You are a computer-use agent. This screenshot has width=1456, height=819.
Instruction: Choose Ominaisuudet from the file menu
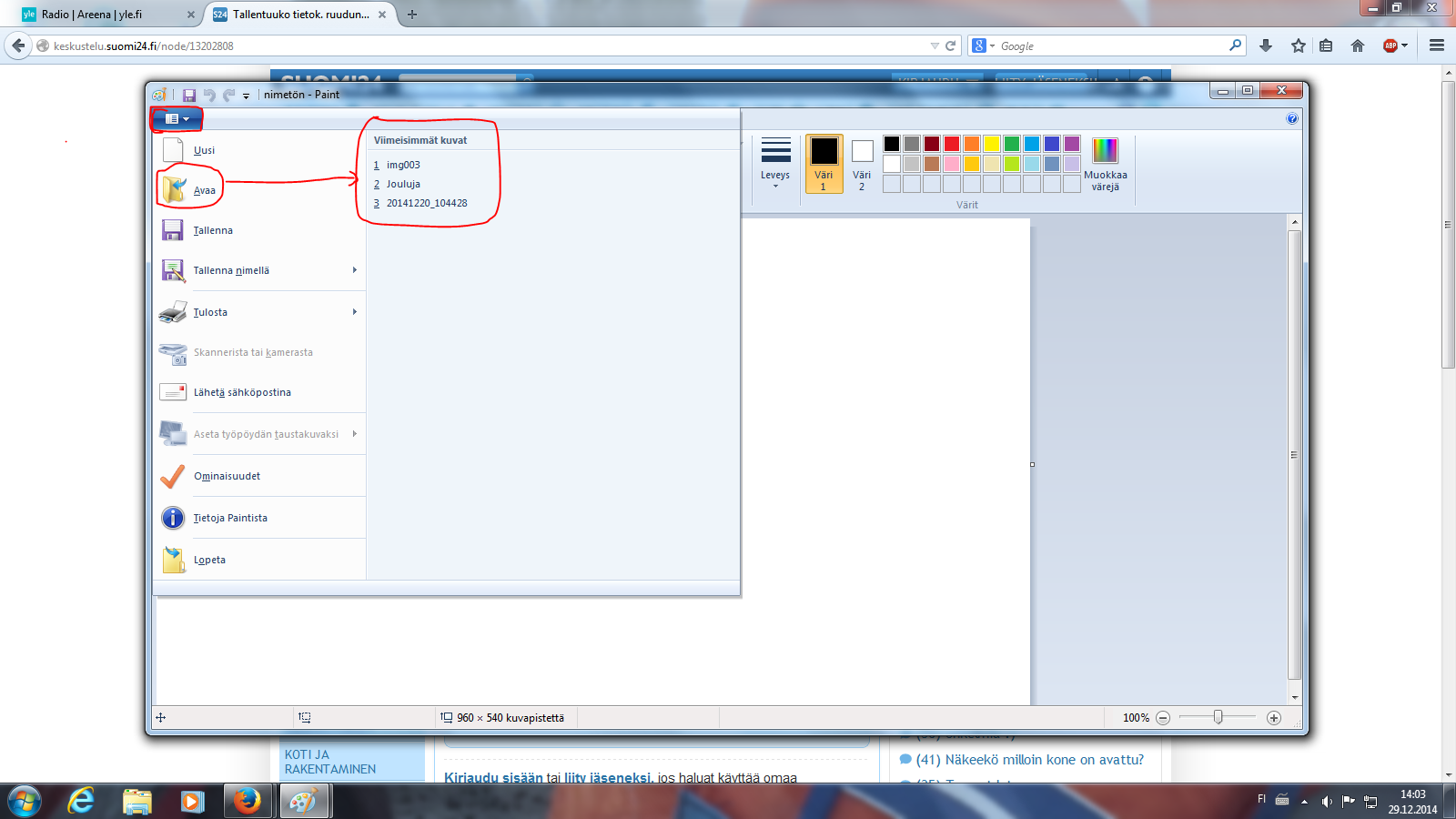pyautogui.click(x=227, y=476)
